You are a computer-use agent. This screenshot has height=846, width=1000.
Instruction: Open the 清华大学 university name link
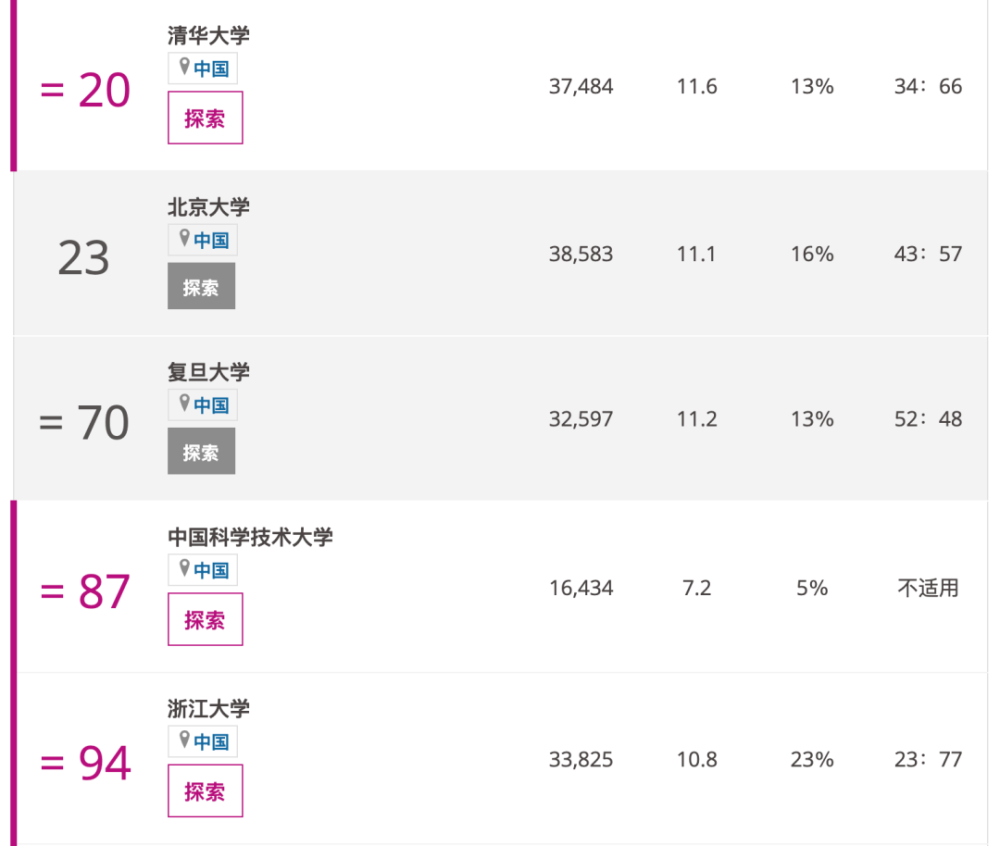click(x=209, y=35)
